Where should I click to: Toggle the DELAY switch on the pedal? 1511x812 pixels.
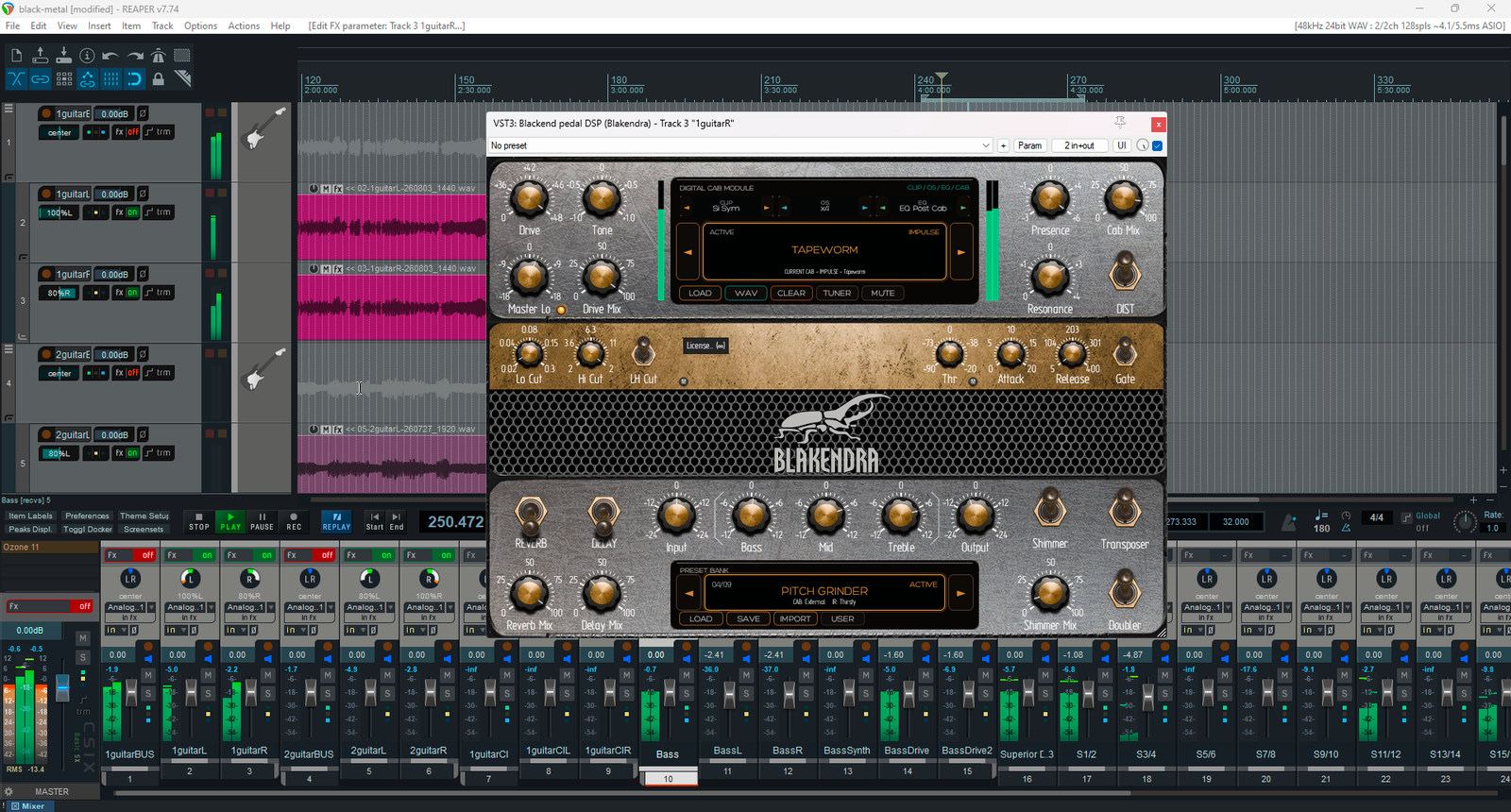[603, 515]
